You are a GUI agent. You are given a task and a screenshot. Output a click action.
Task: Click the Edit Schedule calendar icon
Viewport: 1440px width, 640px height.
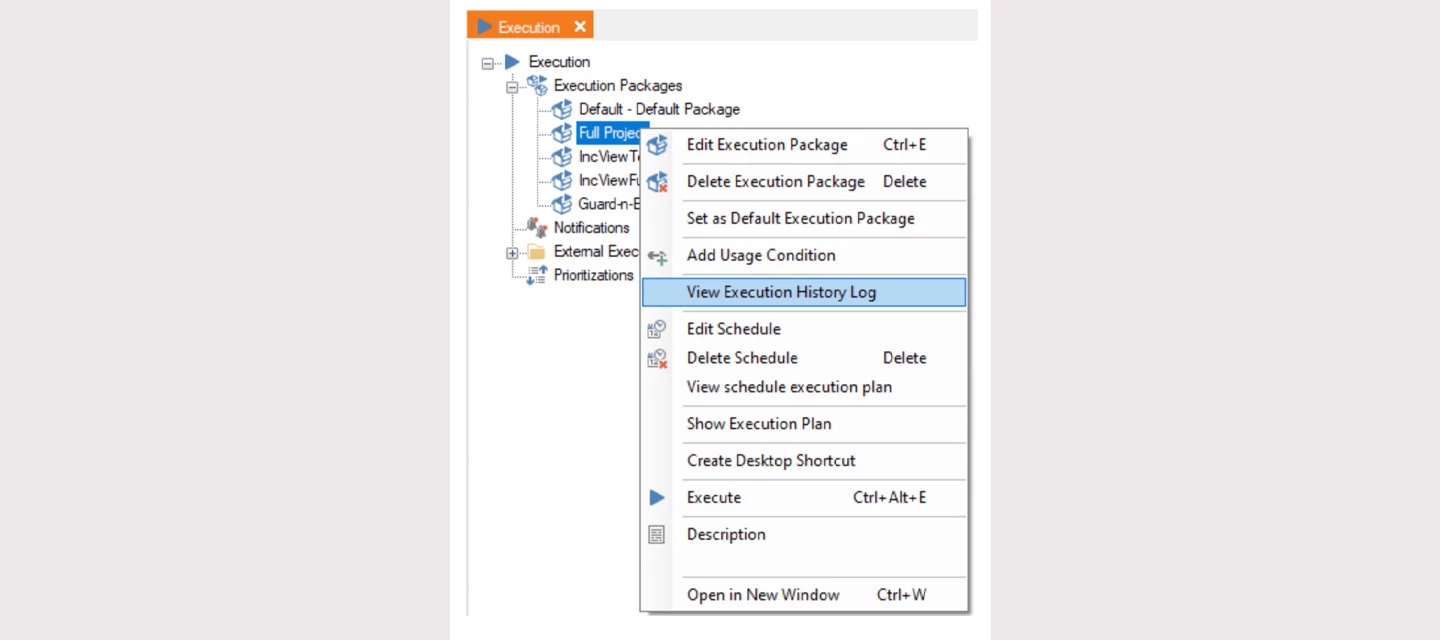tap(657, 329)
